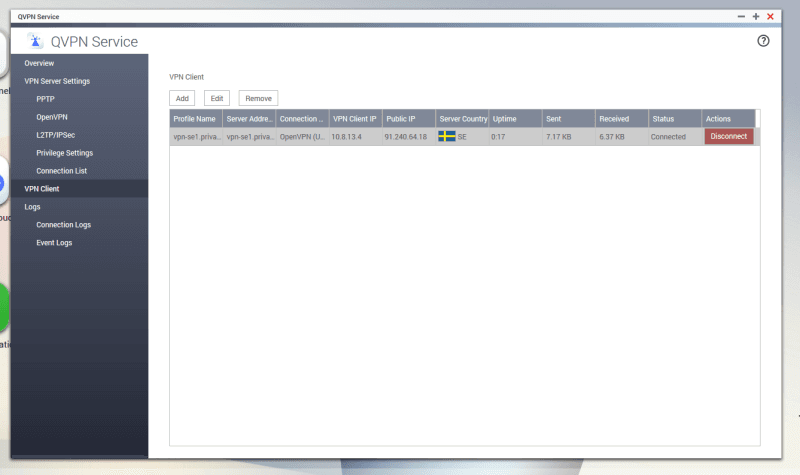
Task: Click Add to create VPN profile
Action: point(182,98)
